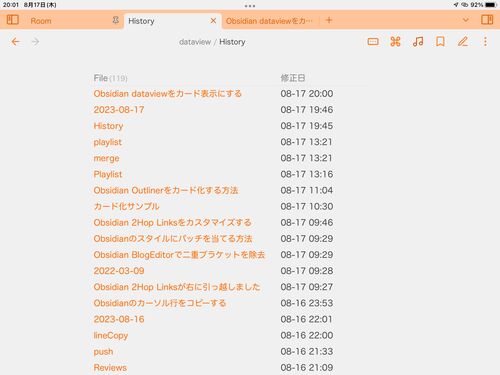Open Obsidian 2Hop Linksをカスタマイズする link
This screenshot has height=375, width=500.
pyautogui.click(x=172, y=222)
